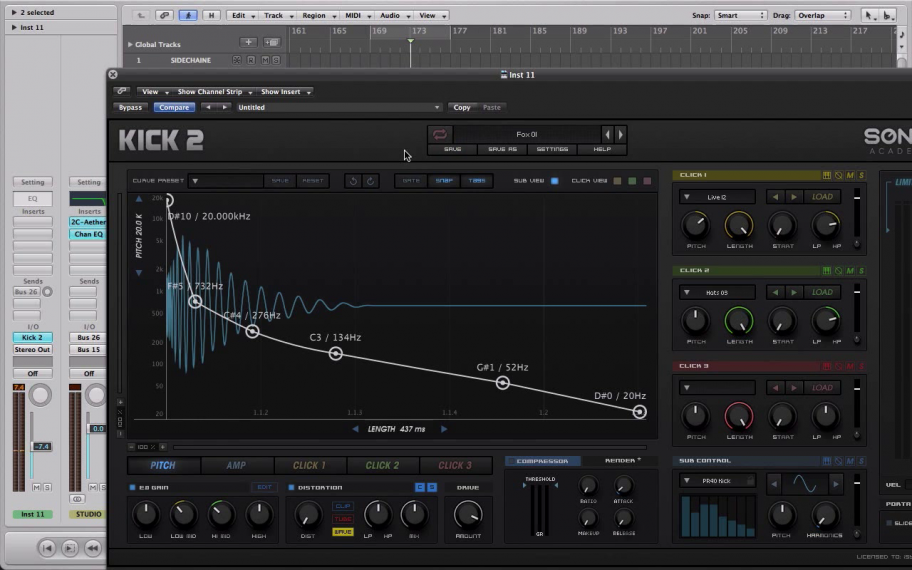
Task: Load next Click 1 sample
Action: coord(793,197)
